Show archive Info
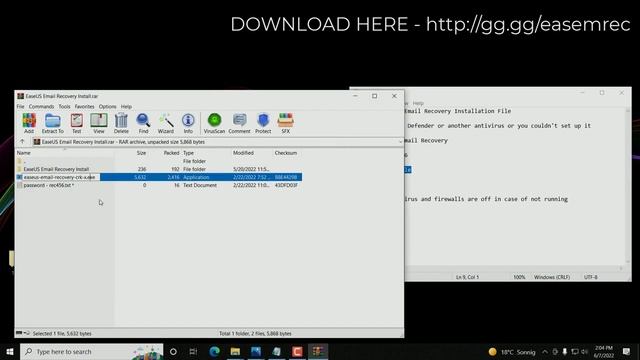640x360 pixels. click(x=188, y=123)
